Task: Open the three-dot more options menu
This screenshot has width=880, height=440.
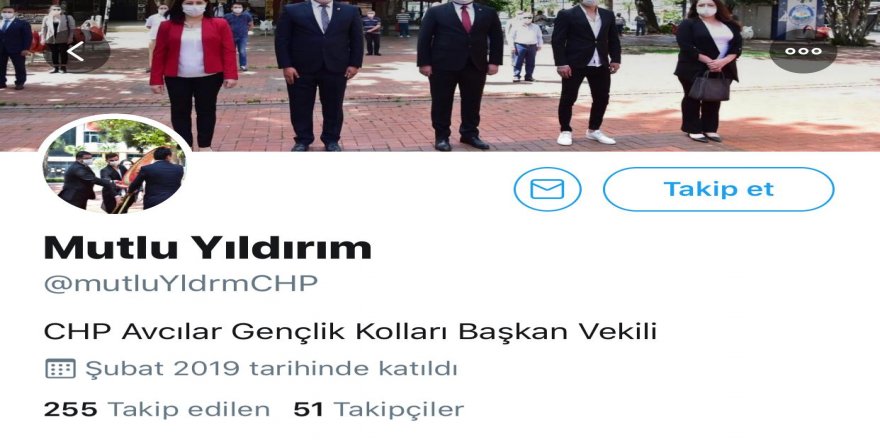Action: point(803,51)
